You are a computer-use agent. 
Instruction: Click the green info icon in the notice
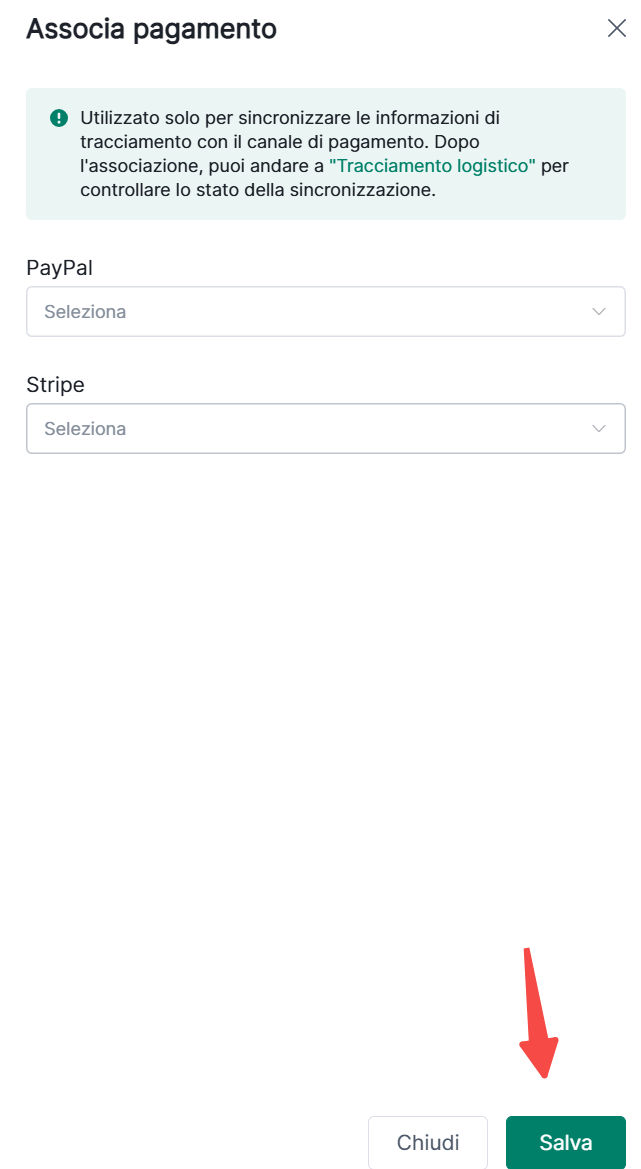[59, 118]
